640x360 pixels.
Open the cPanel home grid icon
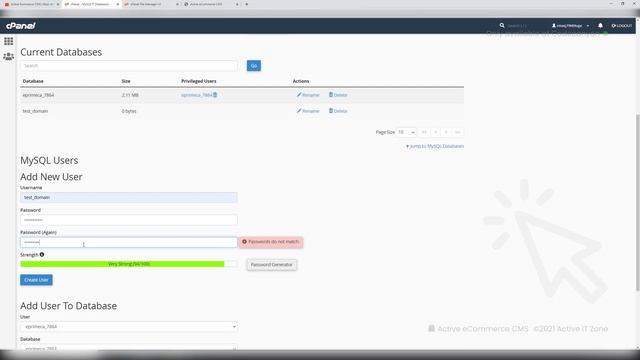click(x=8, y=41)
